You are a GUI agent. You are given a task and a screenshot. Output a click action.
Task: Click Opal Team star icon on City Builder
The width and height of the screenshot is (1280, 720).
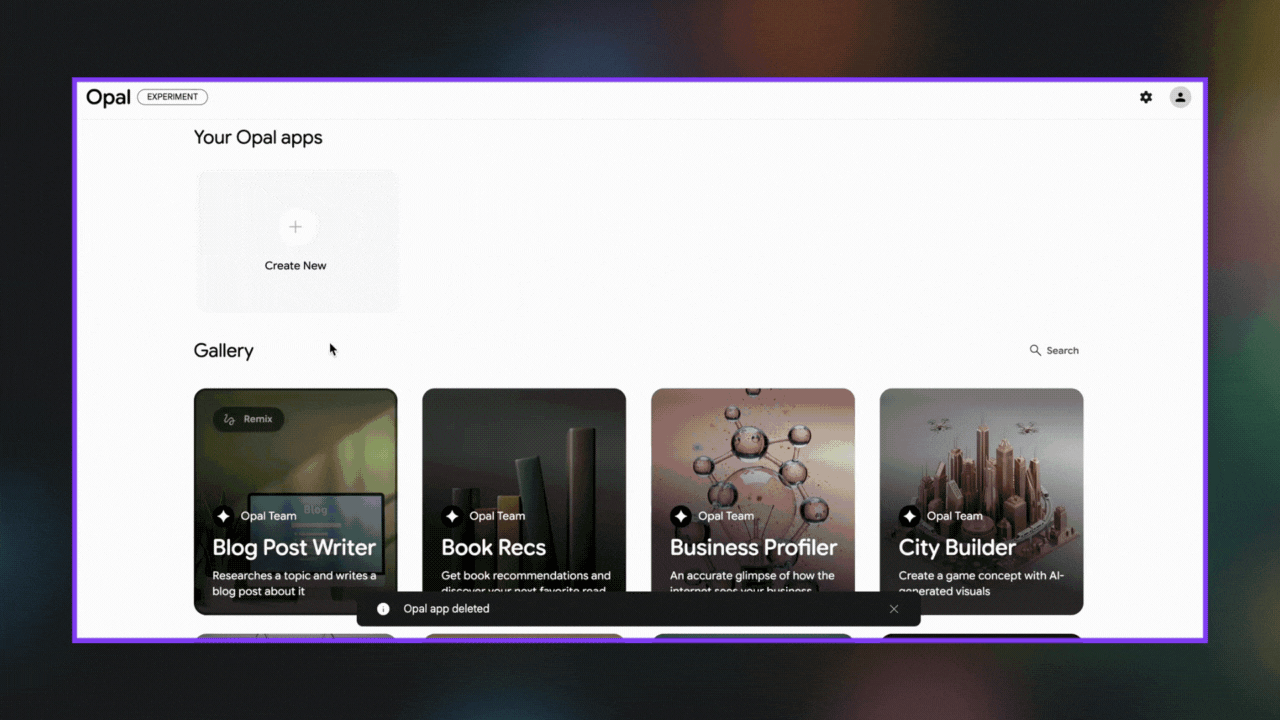[909, 516]
